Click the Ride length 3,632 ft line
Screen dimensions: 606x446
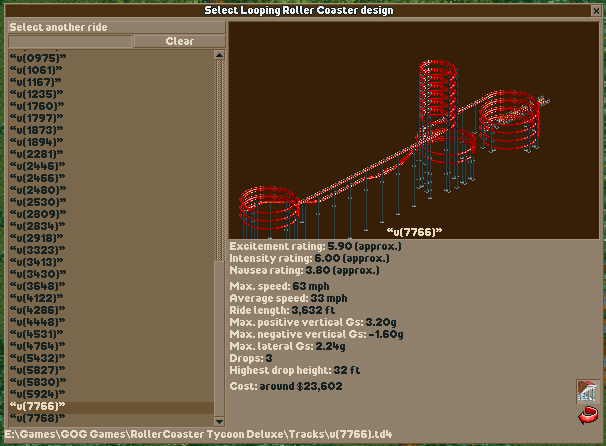(282, 310)
